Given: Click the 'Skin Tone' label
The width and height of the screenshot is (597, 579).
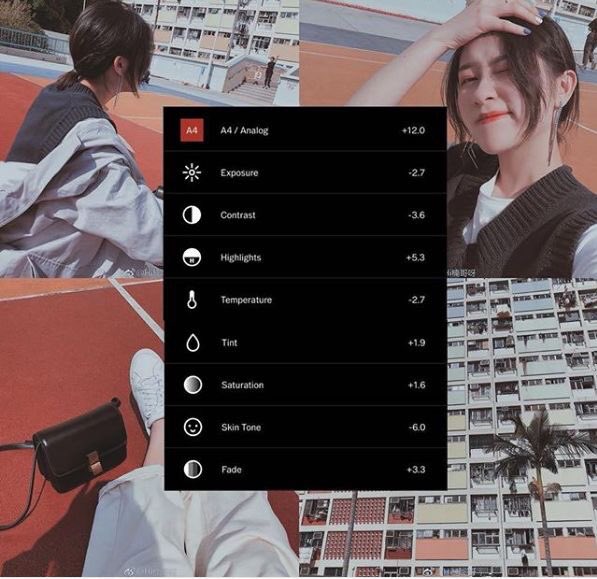Looking at the screenshot, I should [241, 427].
